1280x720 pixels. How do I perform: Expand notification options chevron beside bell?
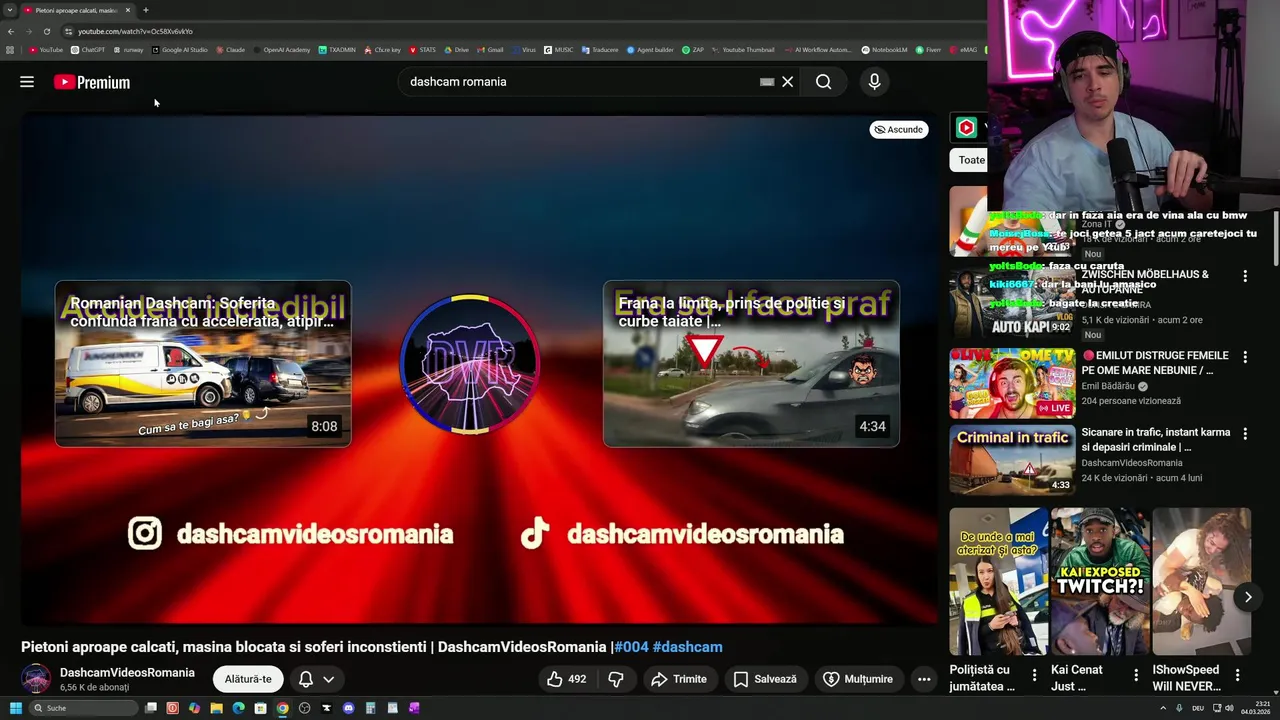click(328, 679)
